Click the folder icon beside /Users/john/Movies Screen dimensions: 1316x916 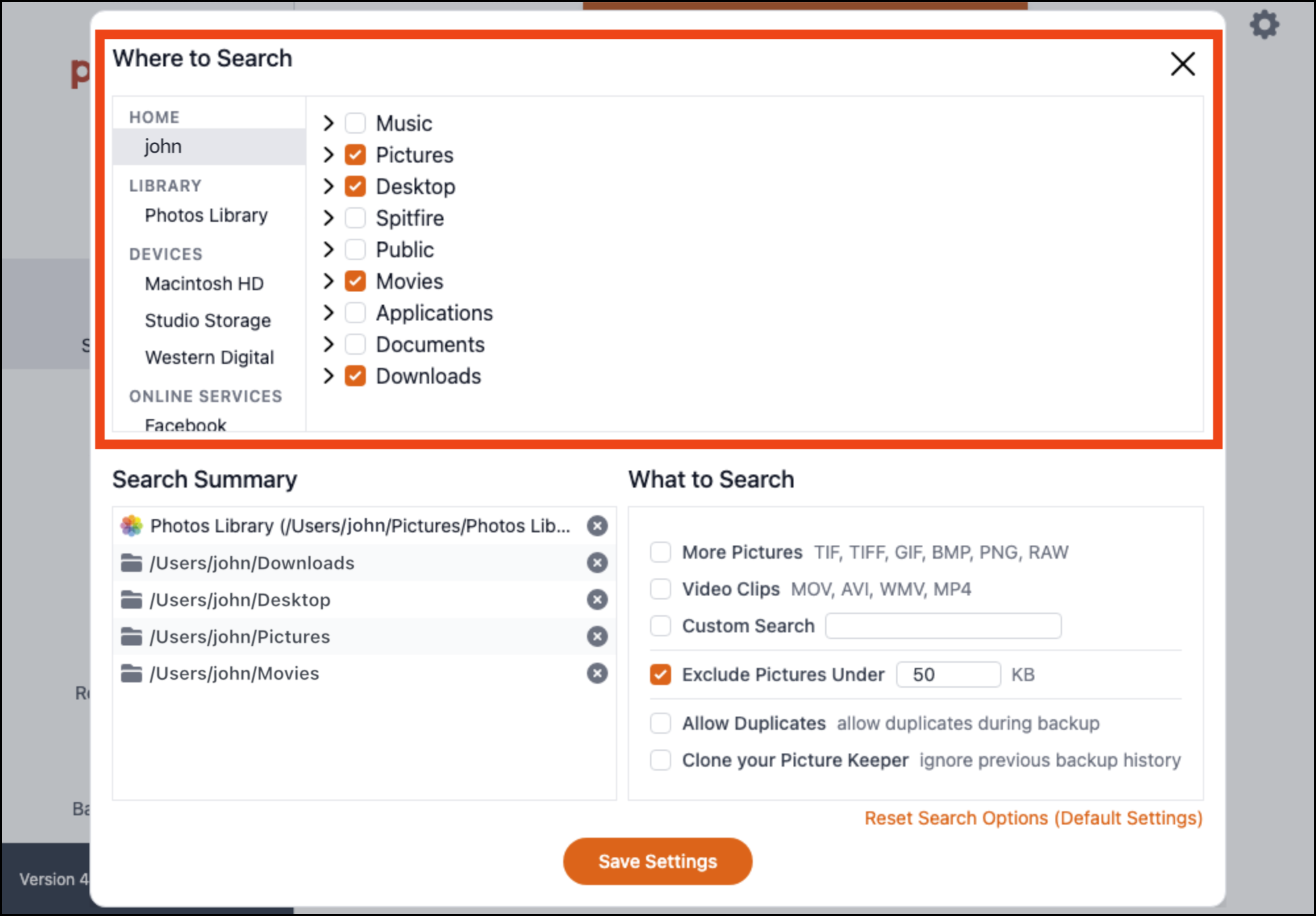[x=131, y=673]
